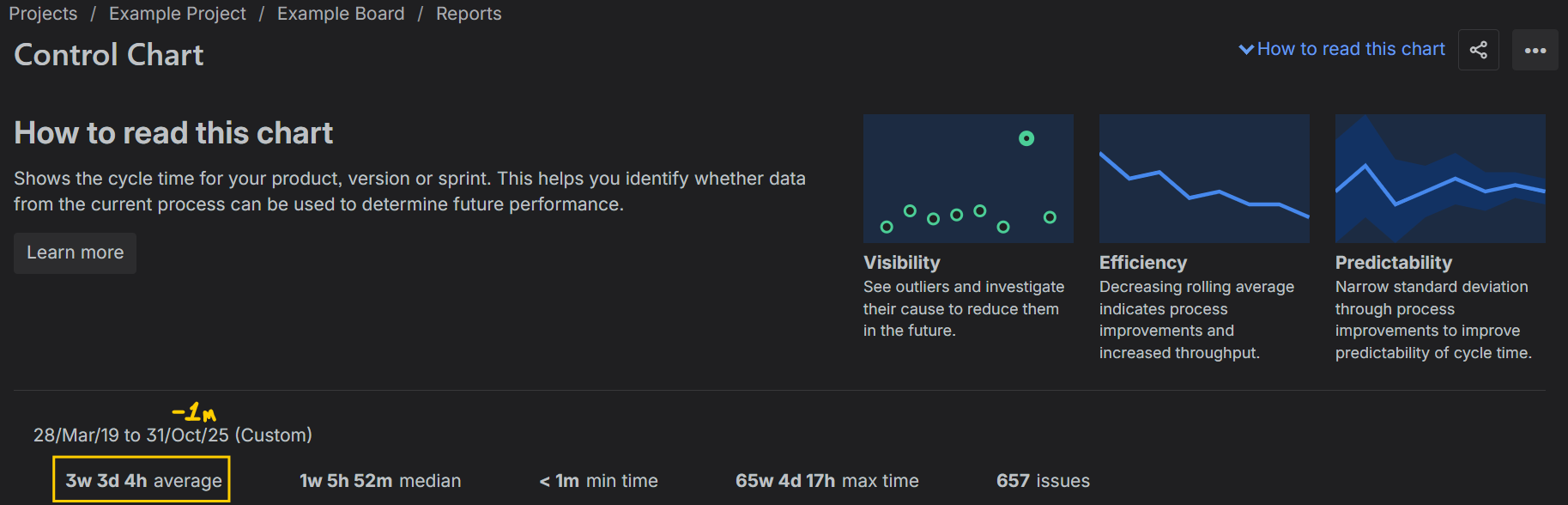
Task: Open the custom date range selector
Action: click(x=173, y=435)
